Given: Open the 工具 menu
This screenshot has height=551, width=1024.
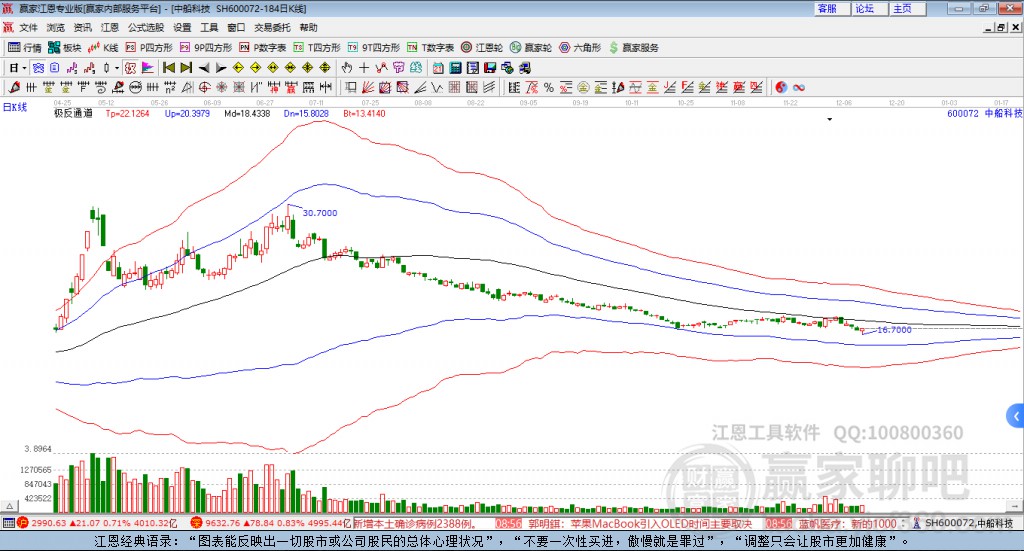Looking at the screenshot, I should [209, 27].
